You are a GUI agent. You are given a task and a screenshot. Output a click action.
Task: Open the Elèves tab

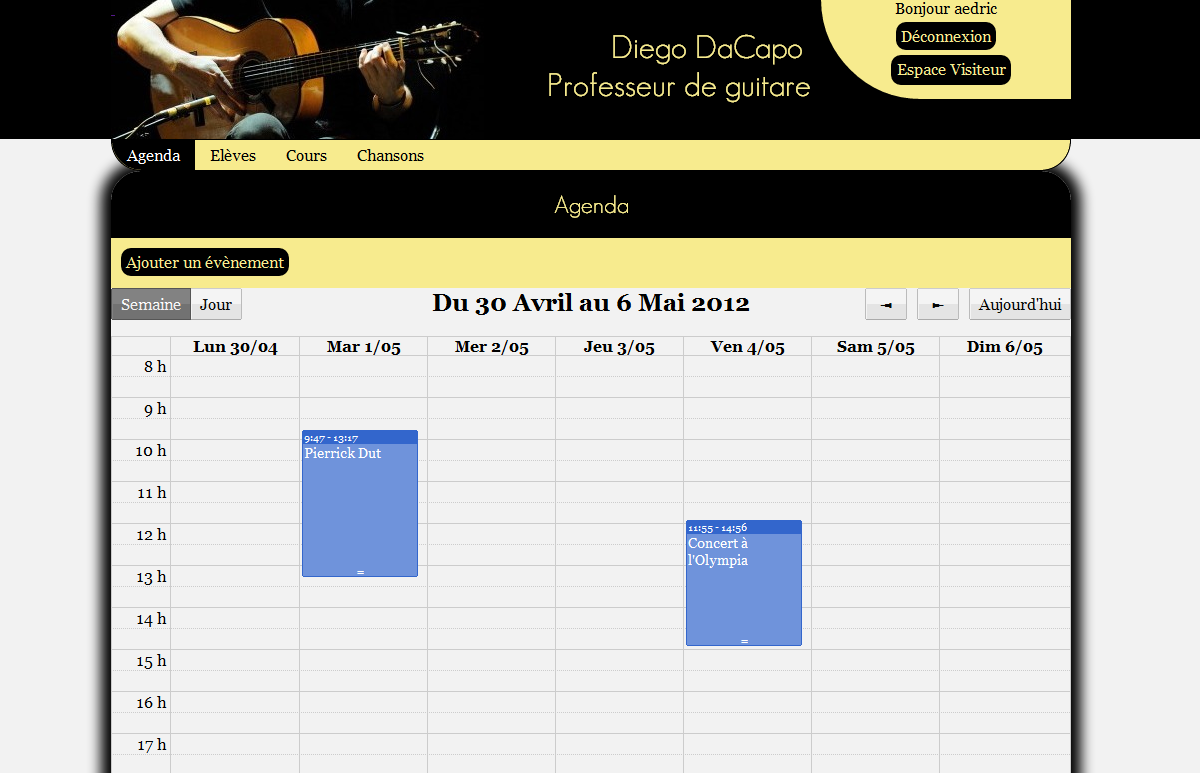click(x=233, y=156)
